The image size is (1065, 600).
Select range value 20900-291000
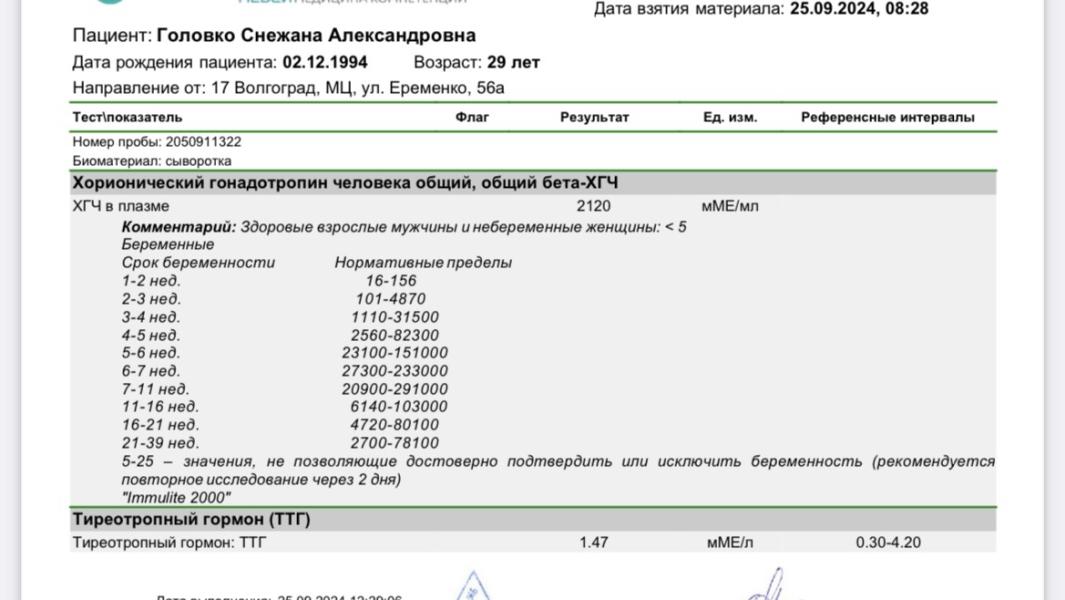pos(395,389)
